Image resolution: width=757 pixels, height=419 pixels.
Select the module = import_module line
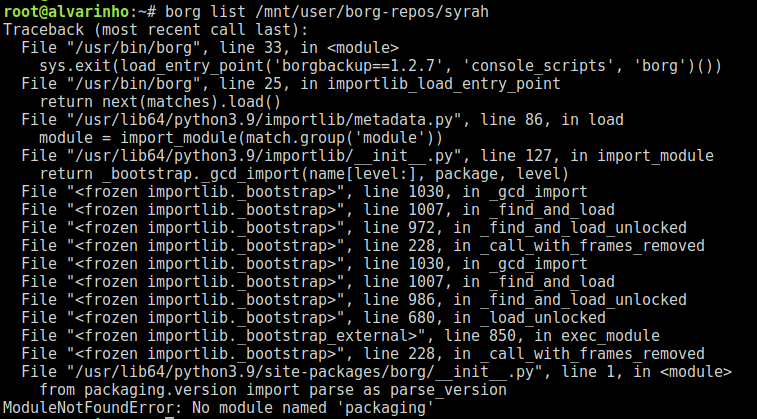(241, 138)
